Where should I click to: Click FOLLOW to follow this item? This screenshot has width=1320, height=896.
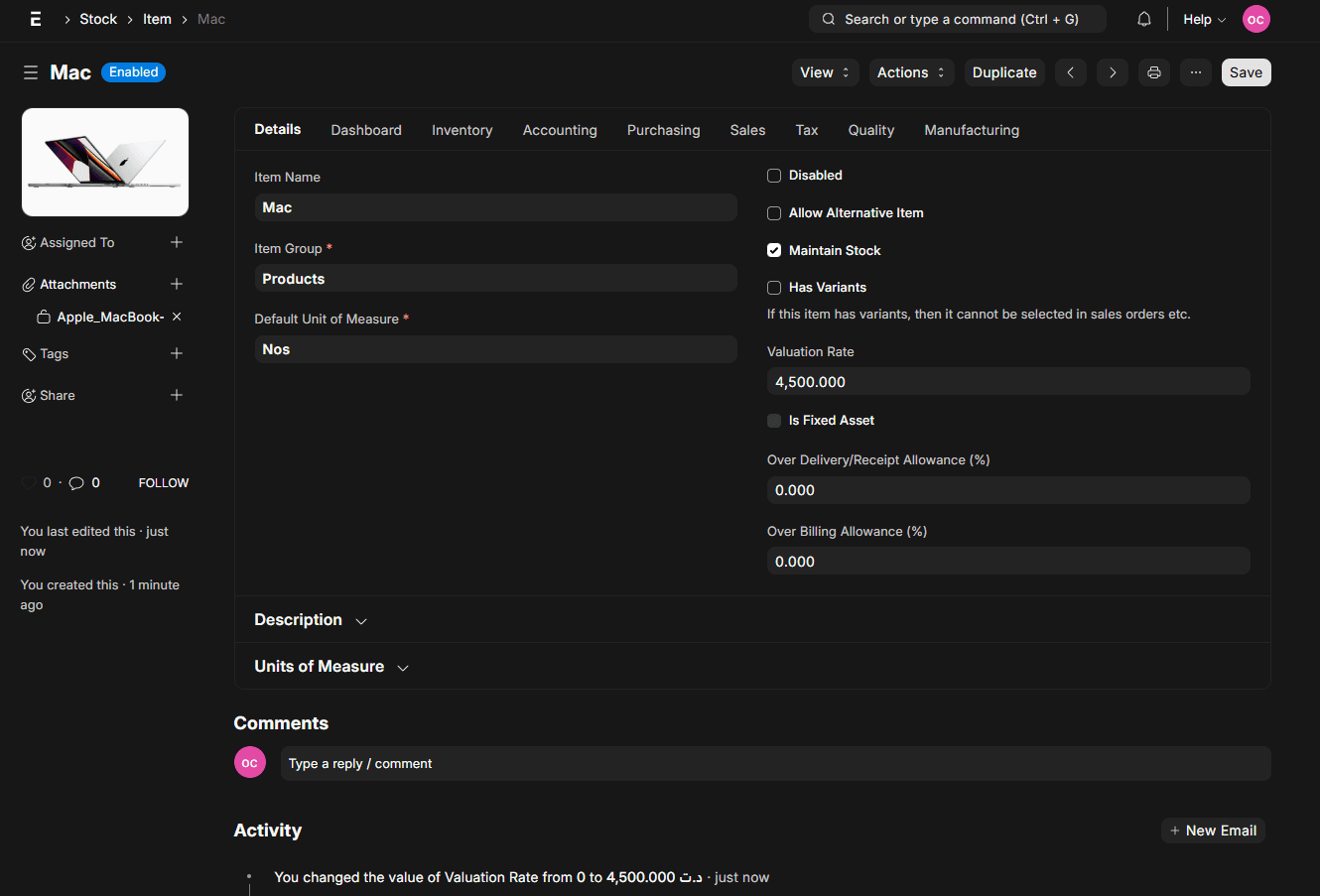(164, 483)
